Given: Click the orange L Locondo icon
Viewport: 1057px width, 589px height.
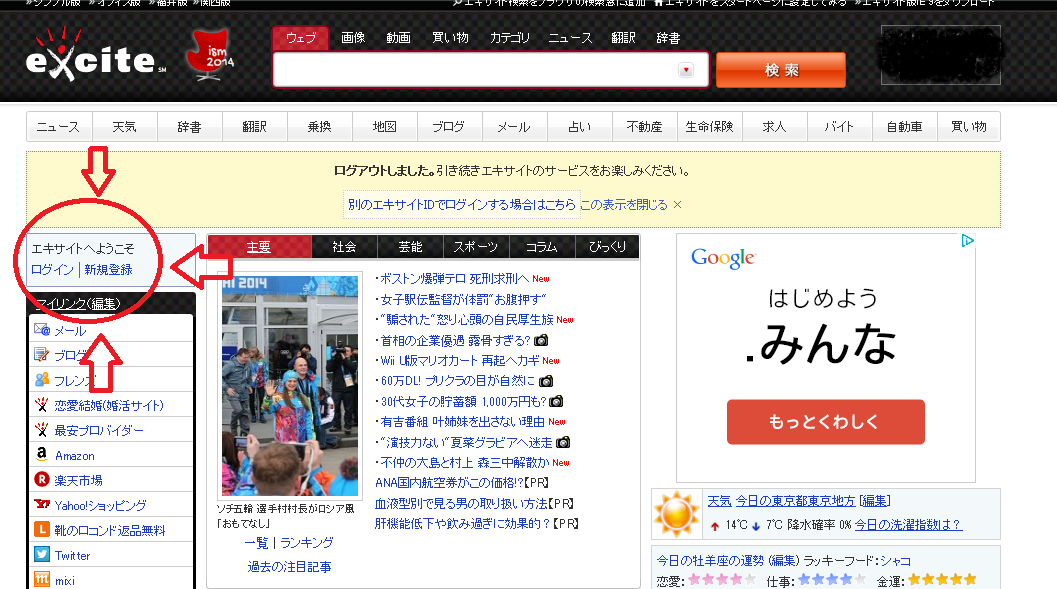Looking at the screenshot, I should [x=42, y=529].
